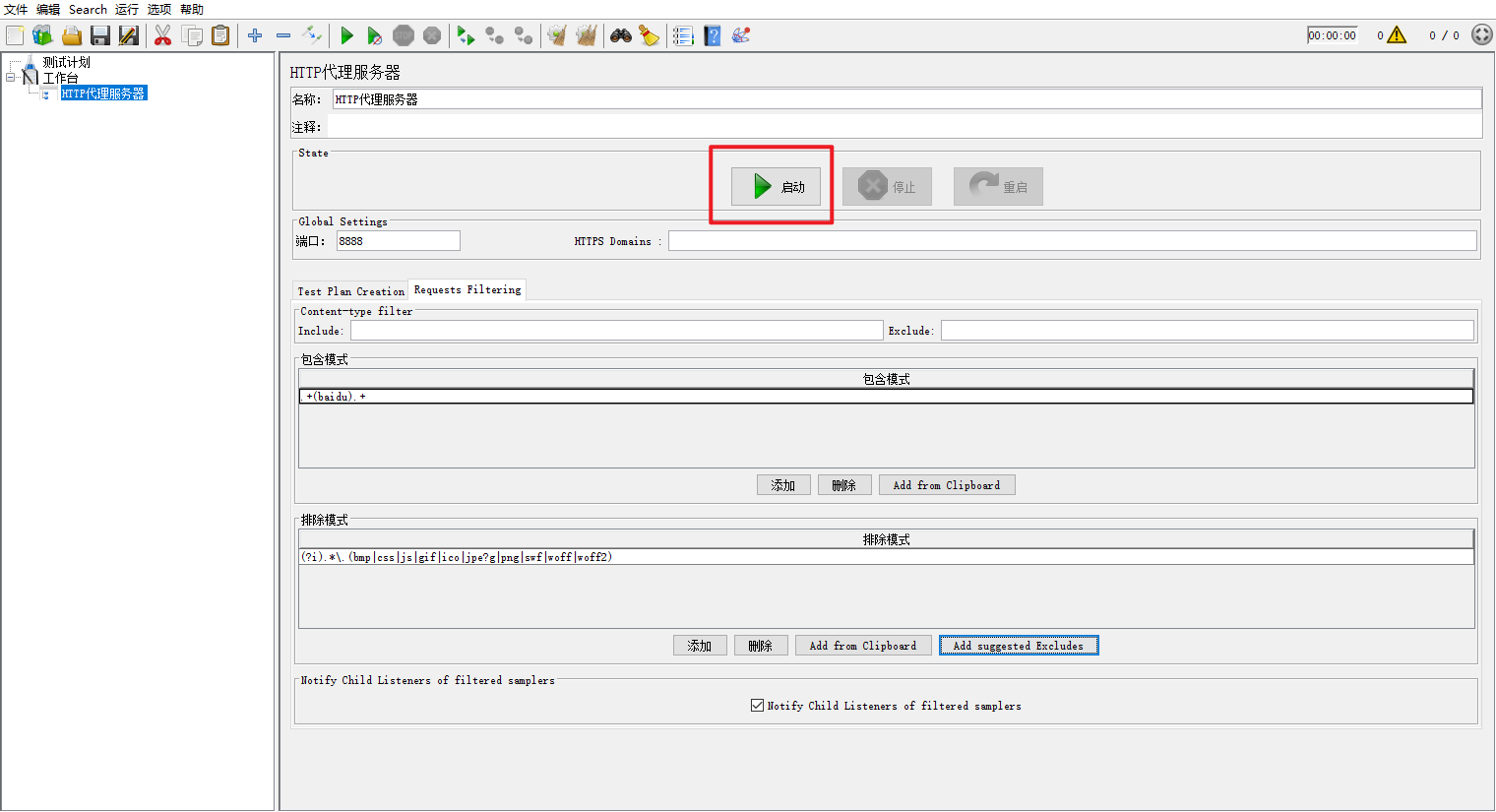Image resolution: width=1496 pixels, height=812 pixels.
Task: Click the 端口 port field showing 8888
Action: [x=398, y=241]
